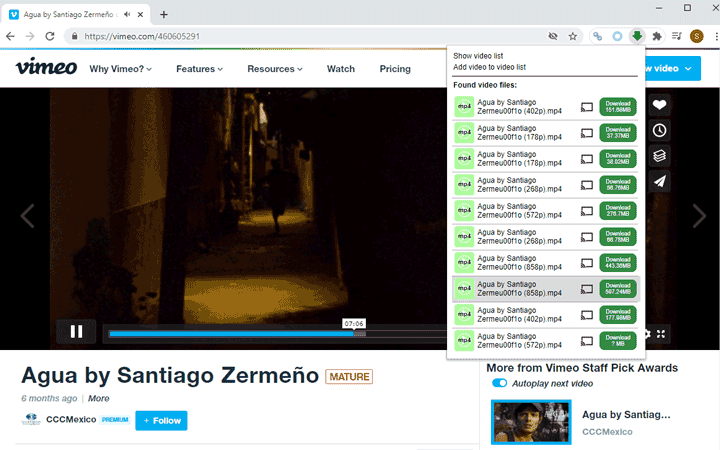Add video to Watch Later clock icon
720x450 pixels.
(x=660, y=131)
